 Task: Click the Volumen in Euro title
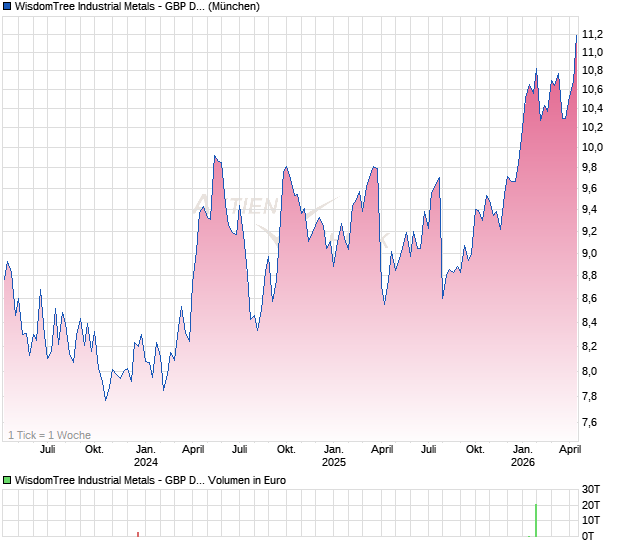248,481
